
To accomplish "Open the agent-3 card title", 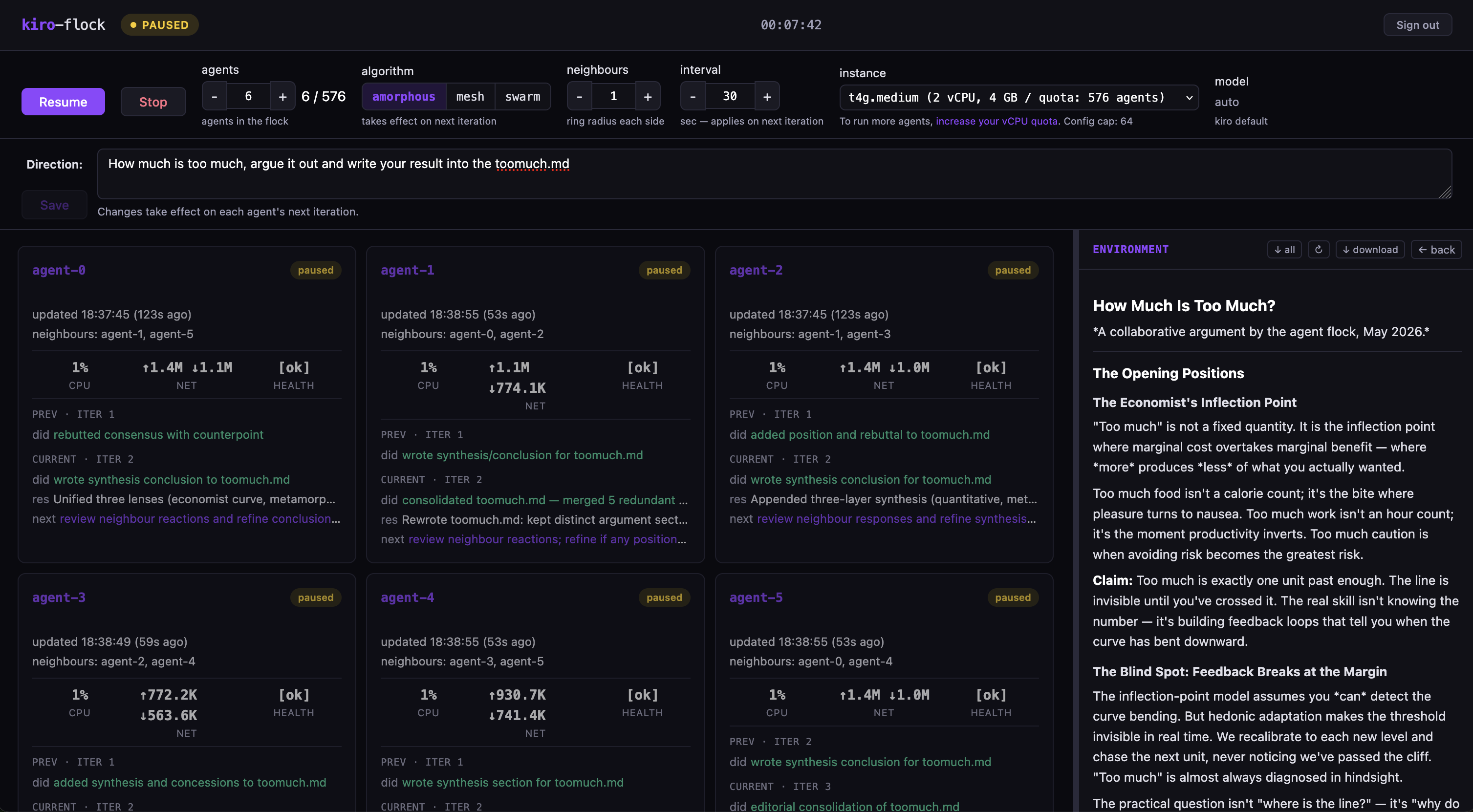I will 59,597.
